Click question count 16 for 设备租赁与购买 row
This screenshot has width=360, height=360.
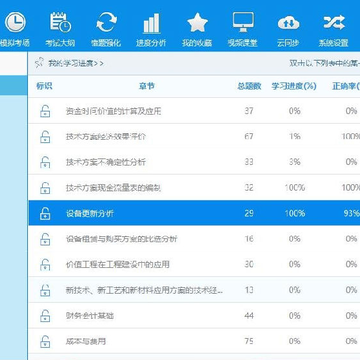tap(249, 239)
